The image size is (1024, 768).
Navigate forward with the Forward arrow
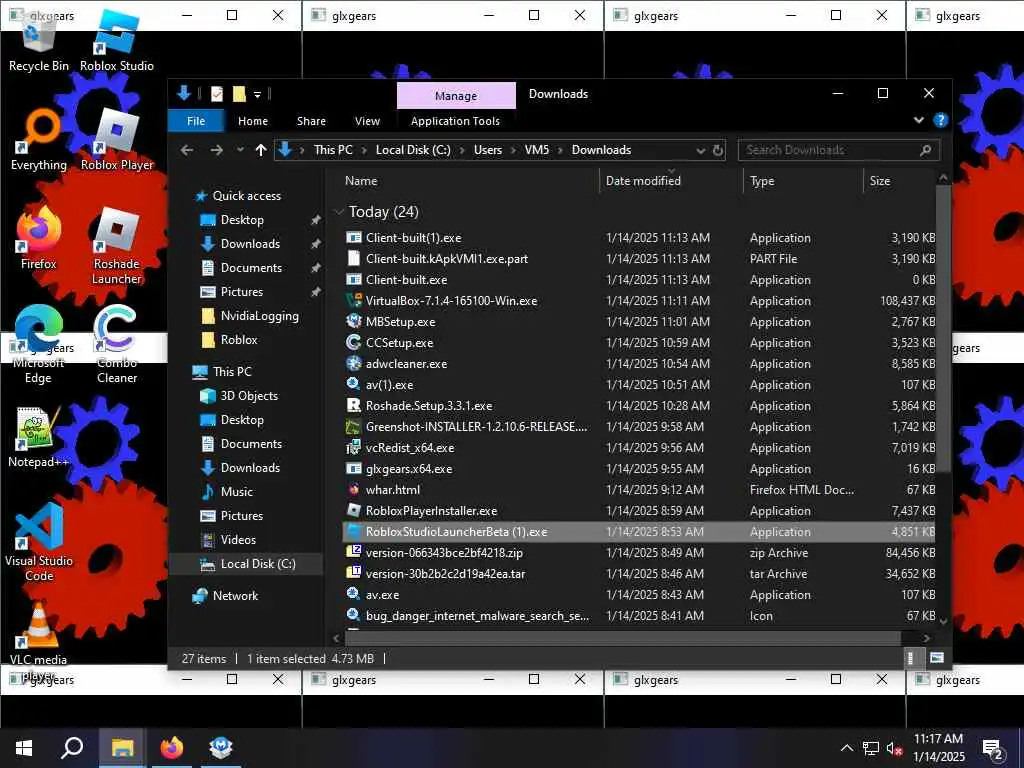[216, 150]
